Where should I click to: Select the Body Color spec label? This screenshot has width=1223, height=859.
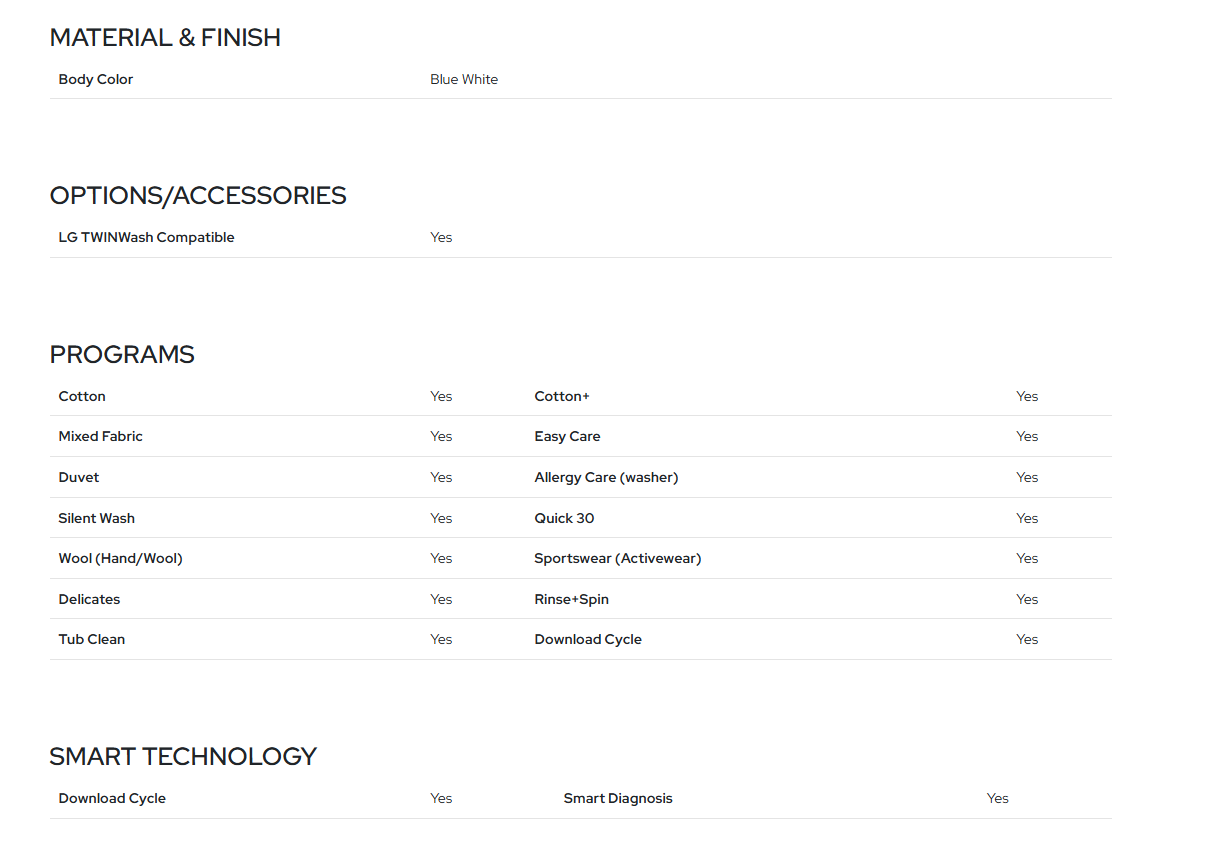pyautogui.click(x=96, y=79)
